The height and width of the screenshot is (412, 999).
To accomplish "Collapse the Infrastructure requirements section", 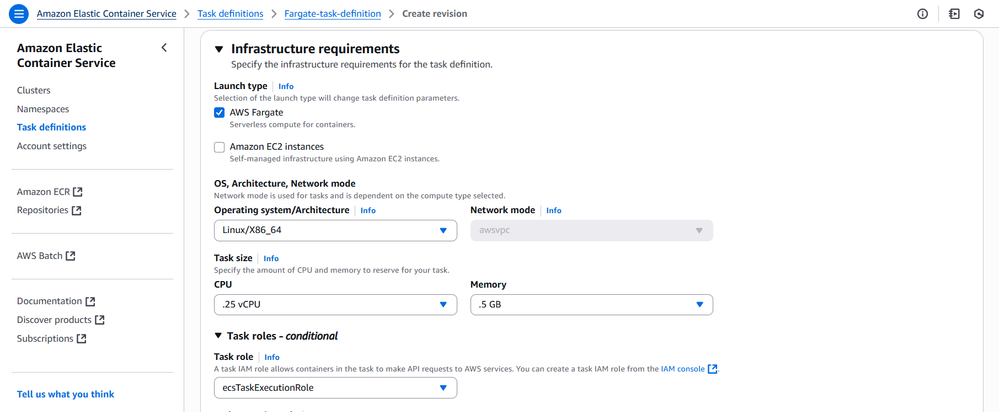I will click(x=219, y=49).
